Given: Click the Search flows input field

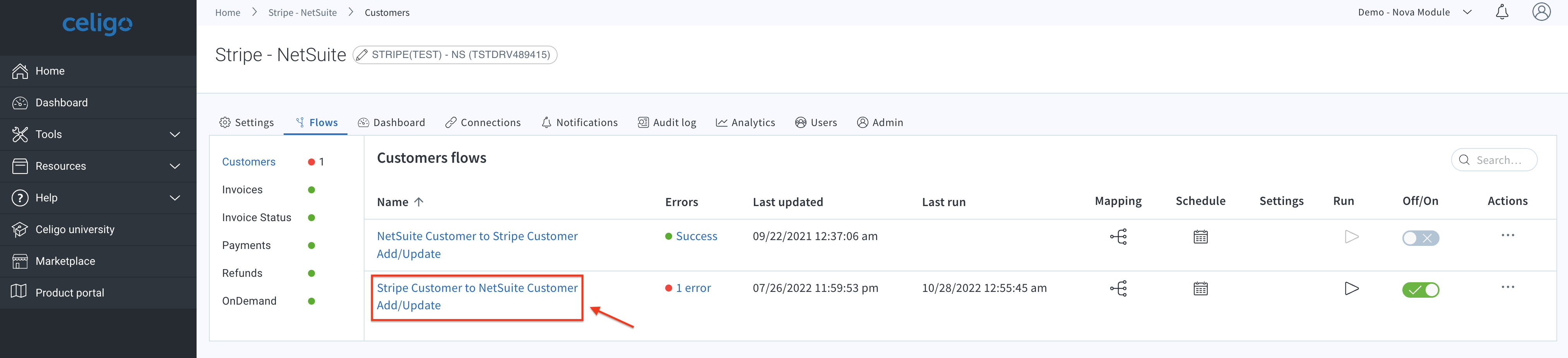Looking at the screenshot, I should point(1494,160).
